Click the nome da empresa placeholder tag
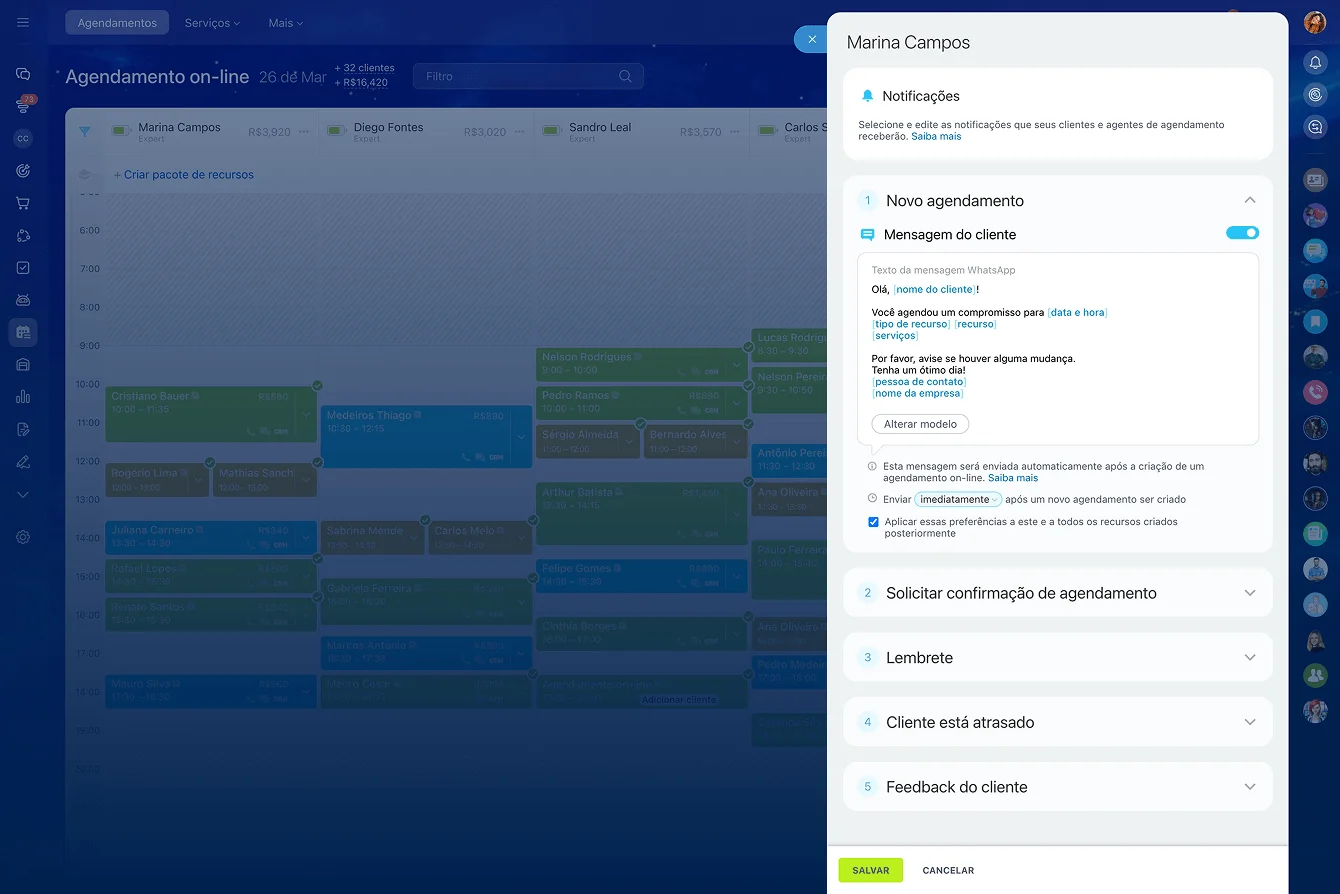Viewport: 1340px width, 894px height. click(918, 393)
